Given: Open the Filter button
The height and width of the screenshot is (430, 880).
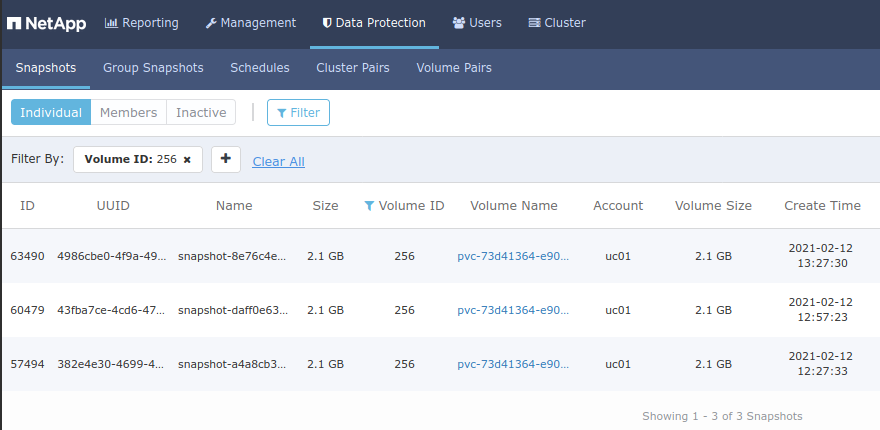Looking at the screenshot, I should click(x=298, y=112).
